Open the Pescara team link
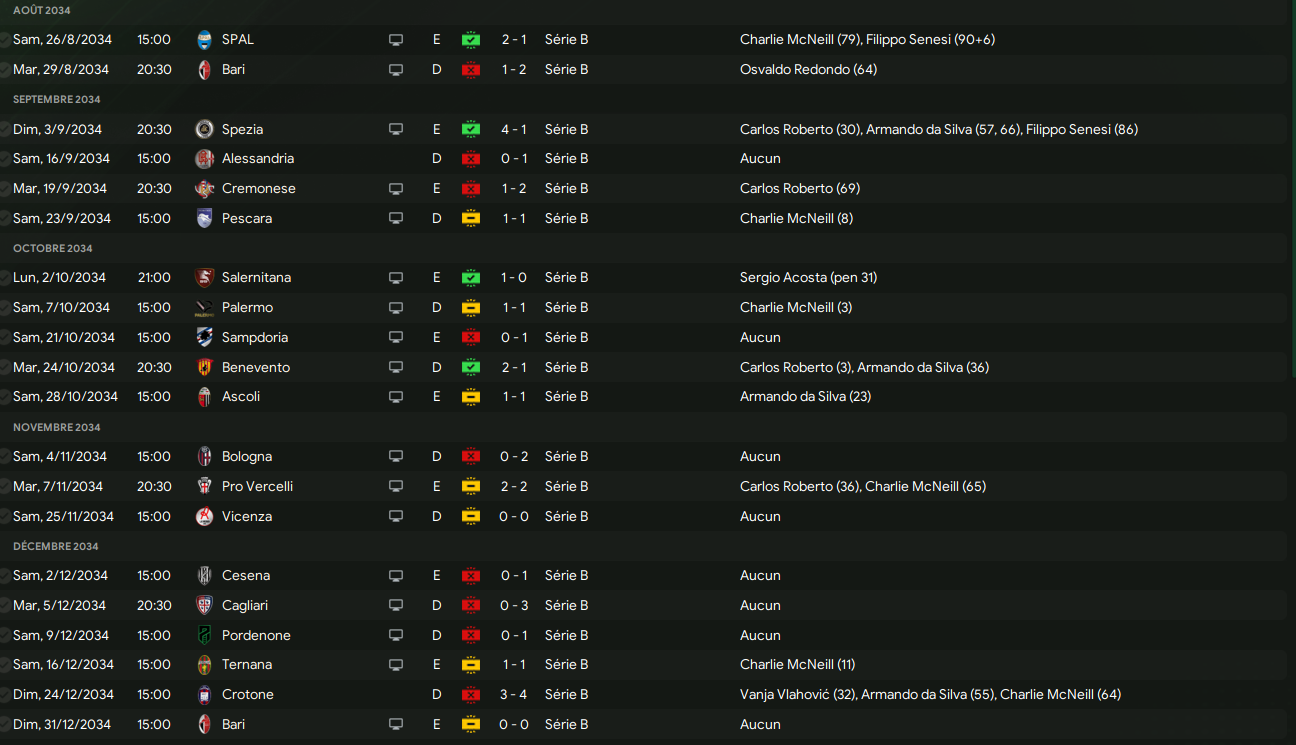 [247, 218]
